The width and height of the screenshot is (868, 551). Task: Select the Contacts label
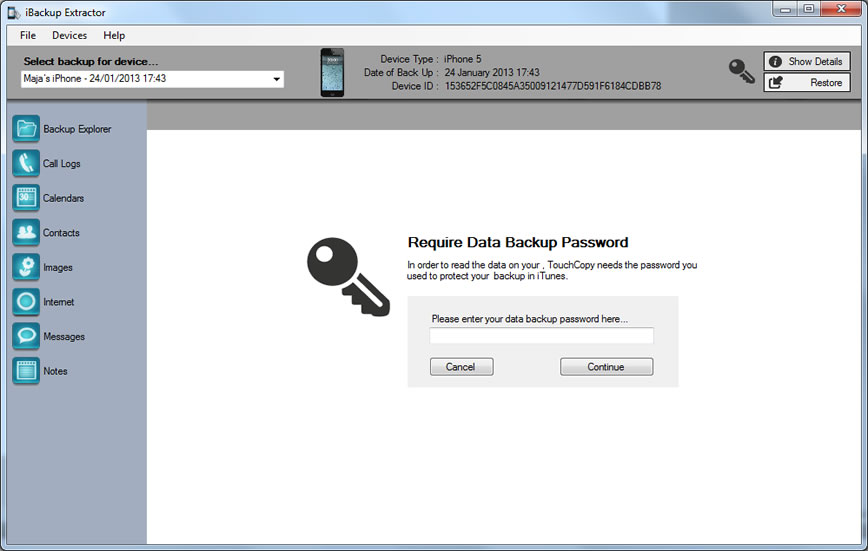coord(61,233)
